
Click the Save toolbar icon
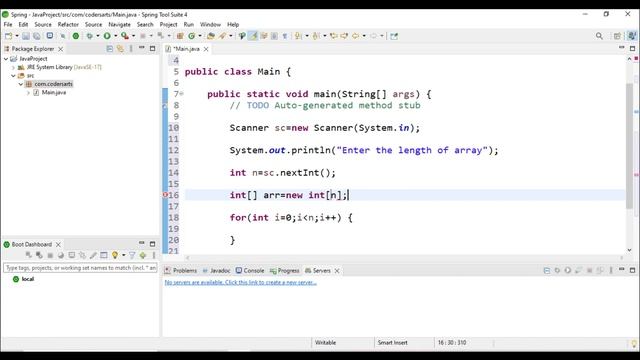click(x=26, y=36)
